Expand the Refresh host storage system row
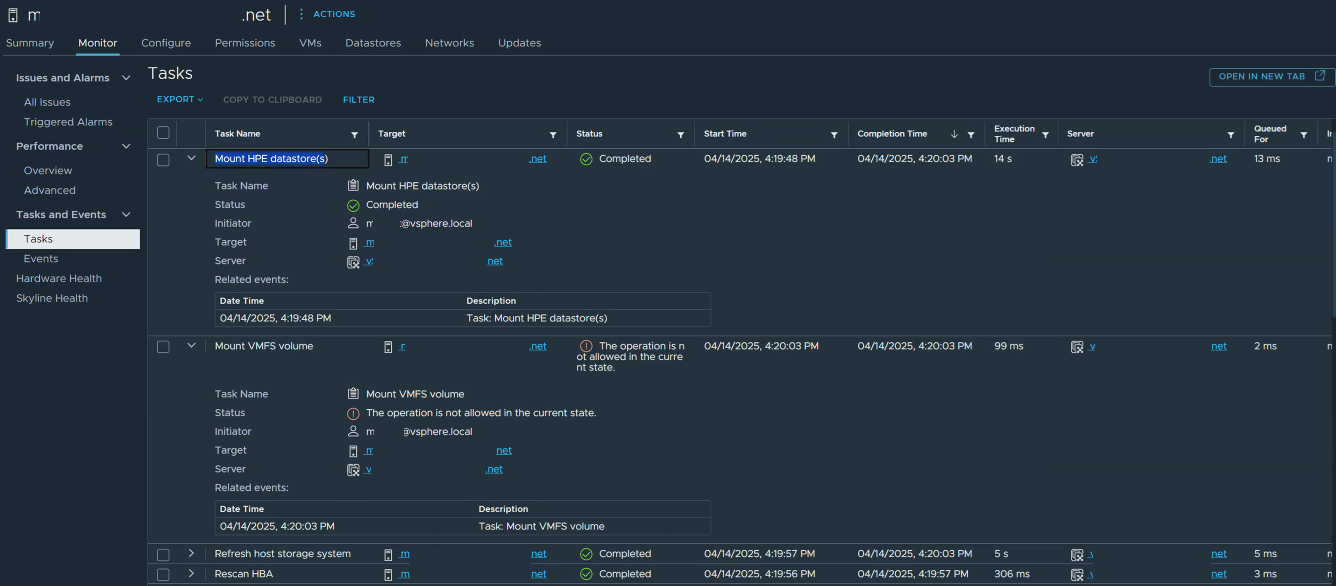The height and width of the screenshot is (586, 1336). [x=191, y=554]
